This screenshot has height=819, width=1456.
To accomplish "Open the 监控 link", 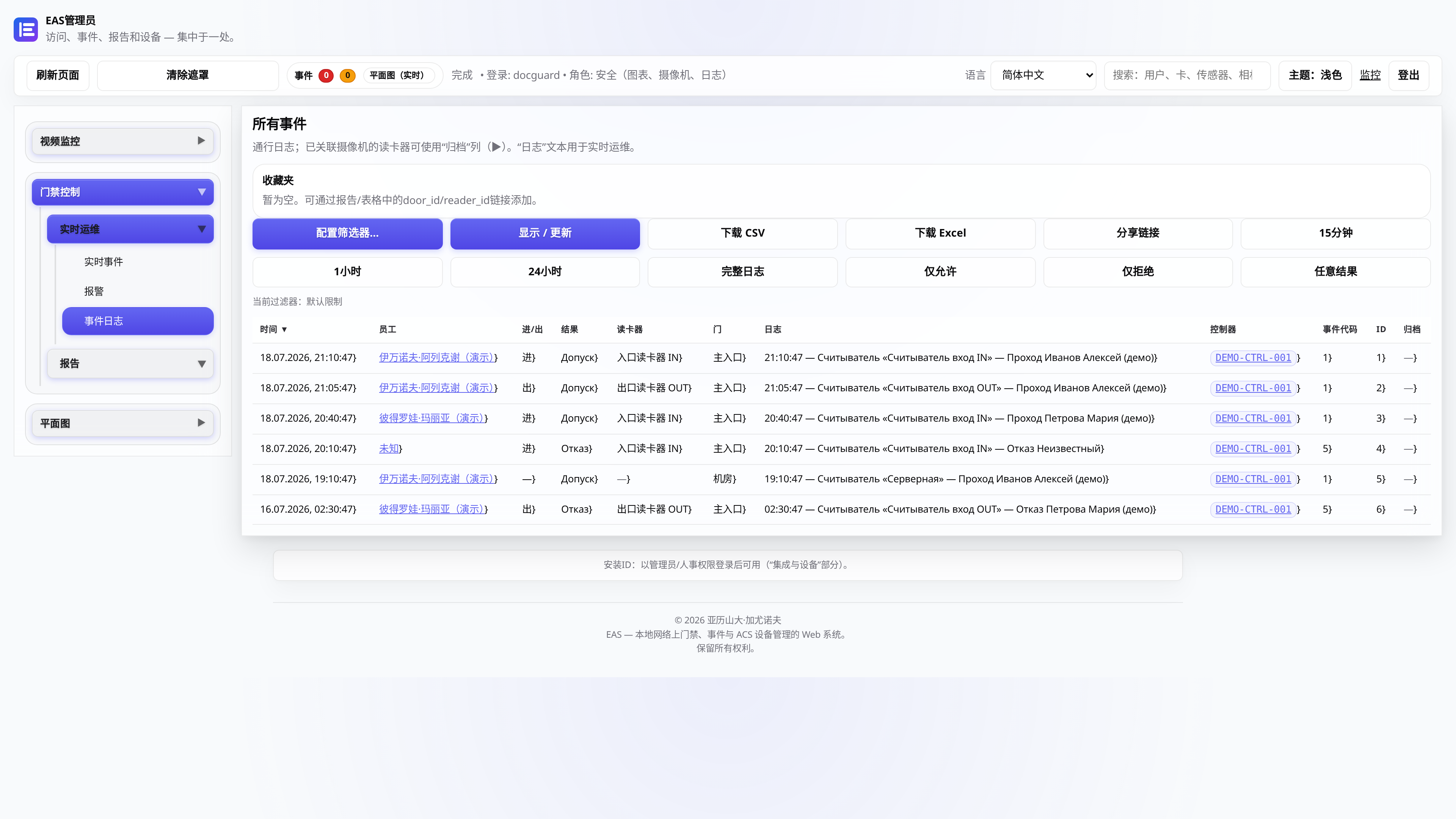I will coord(1370,75).
